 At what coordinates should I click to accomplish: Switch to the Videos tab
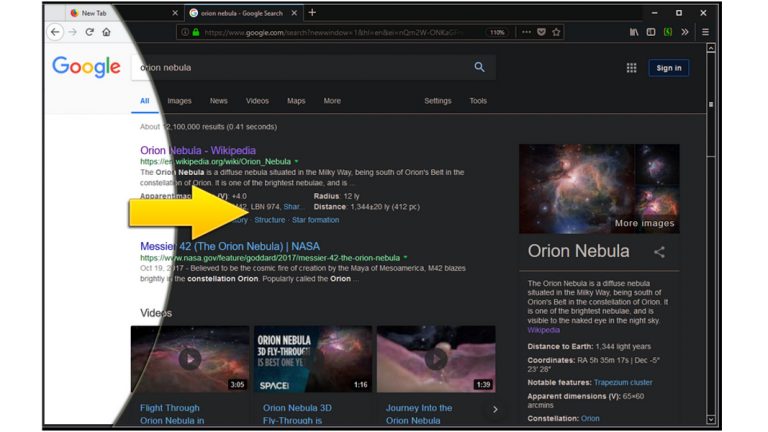pos(257,101)
